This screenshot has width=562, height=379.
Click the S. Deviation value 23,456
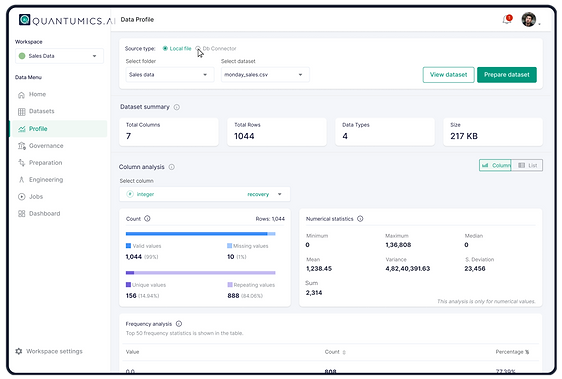click(x=475, y=269)
